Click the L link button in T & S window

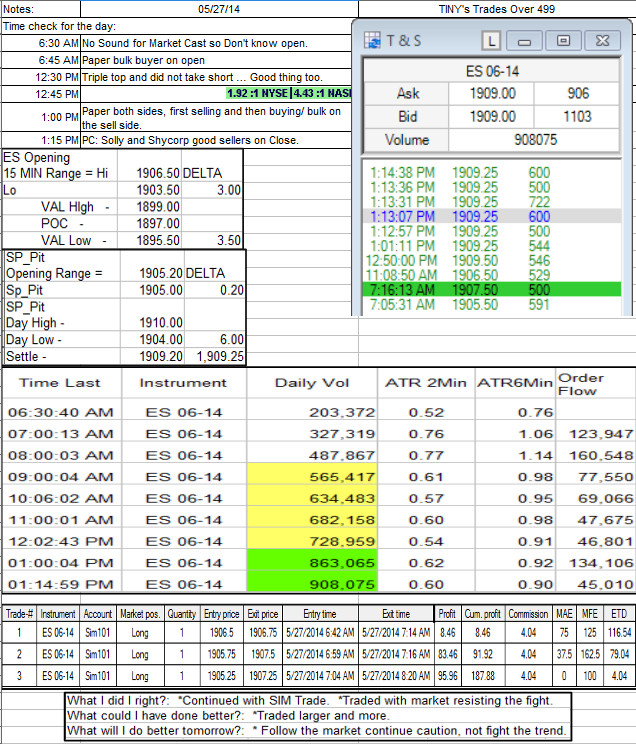[x=491, y=41]
